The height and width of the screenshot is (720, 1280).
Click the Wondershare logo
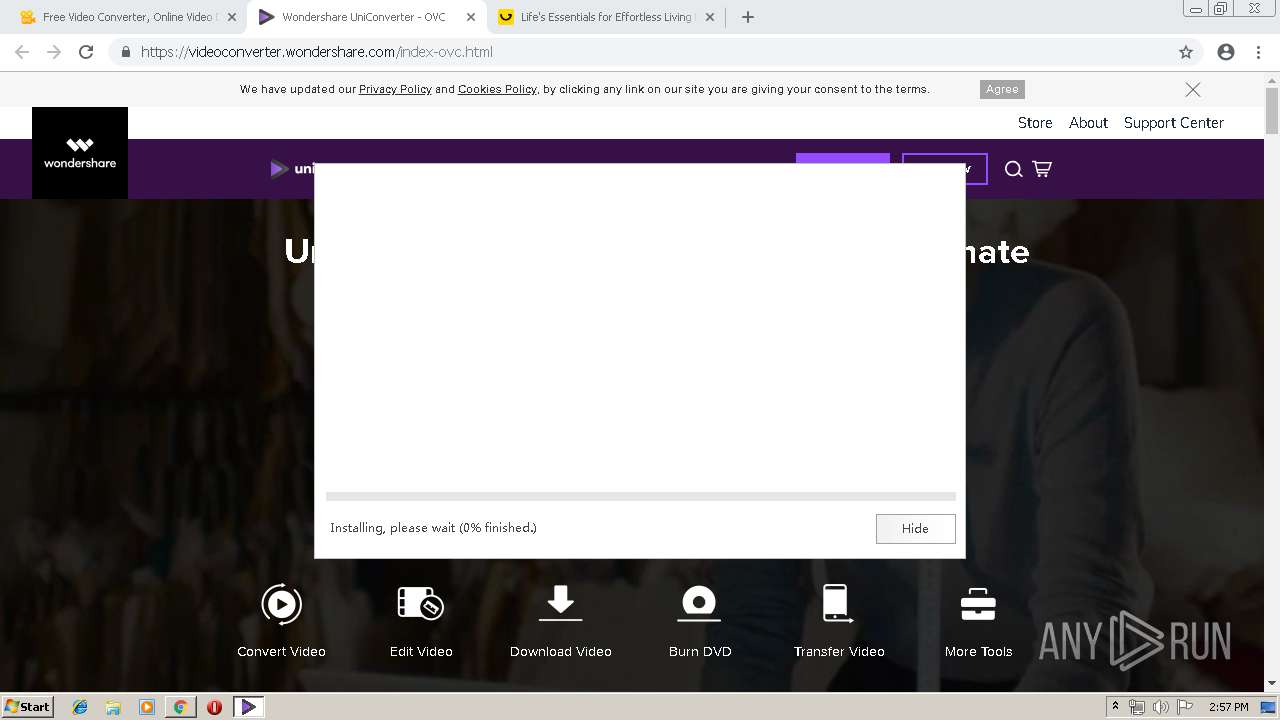point(80,153)
